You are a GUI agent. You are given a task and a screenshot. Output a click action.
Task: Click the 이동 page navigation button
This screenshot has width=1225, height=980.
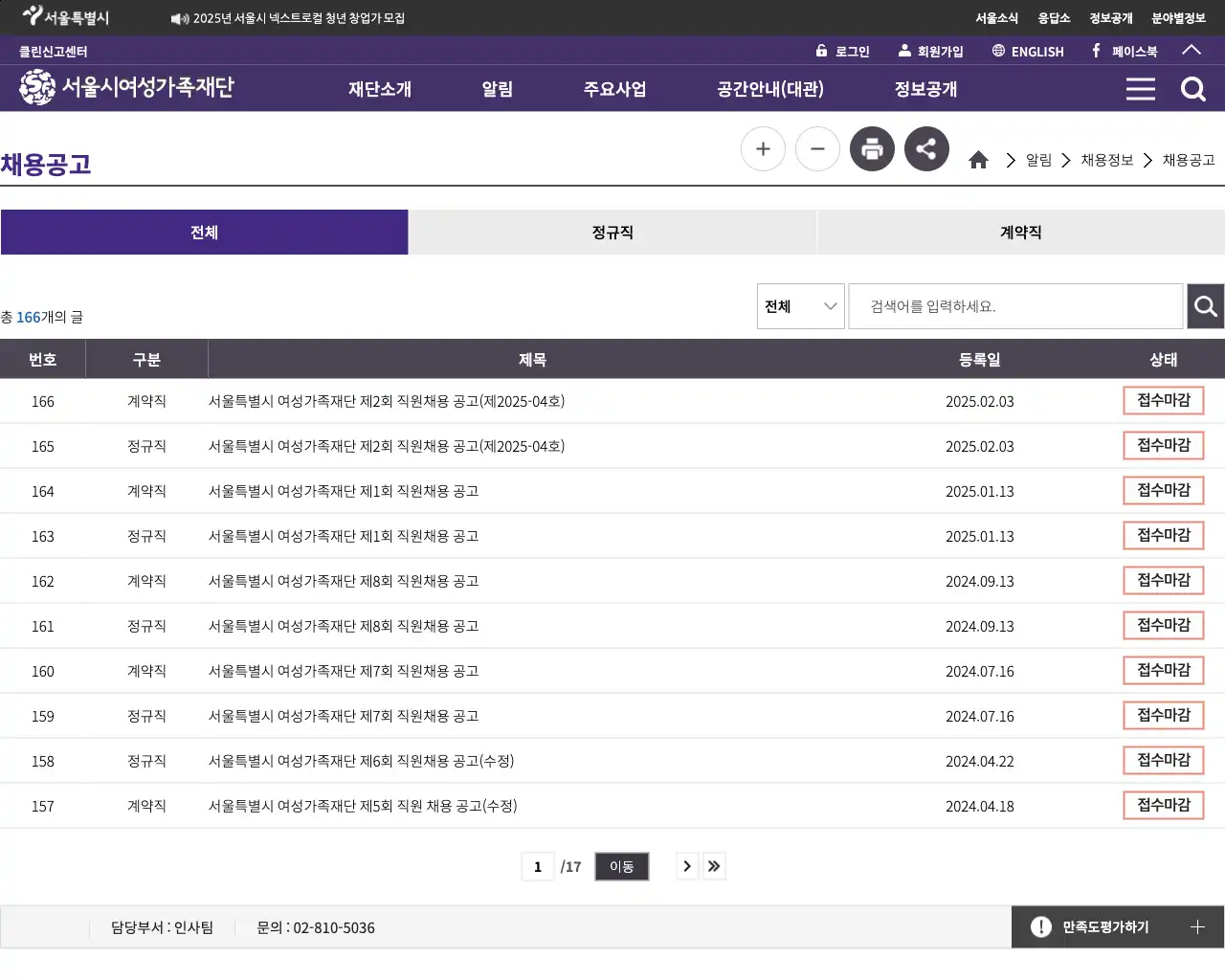point(621,866)
